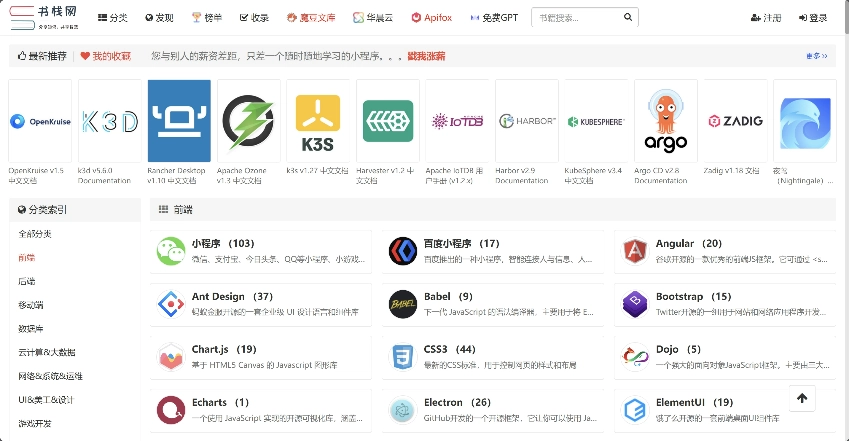Viewport: 850px width, 441px height.
Task: Open the Ant Design (37) title
Action: pyautogui.click(x=232, y=297)
